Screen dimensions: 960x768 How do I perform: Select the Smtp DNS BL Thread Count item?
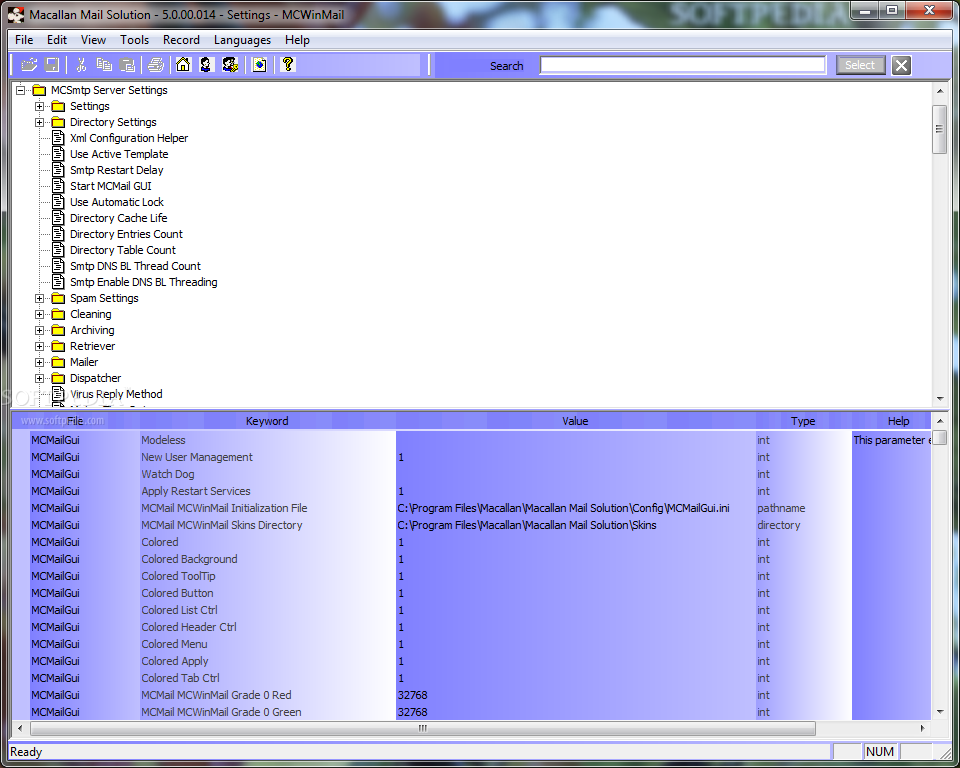tap(135, 266)
